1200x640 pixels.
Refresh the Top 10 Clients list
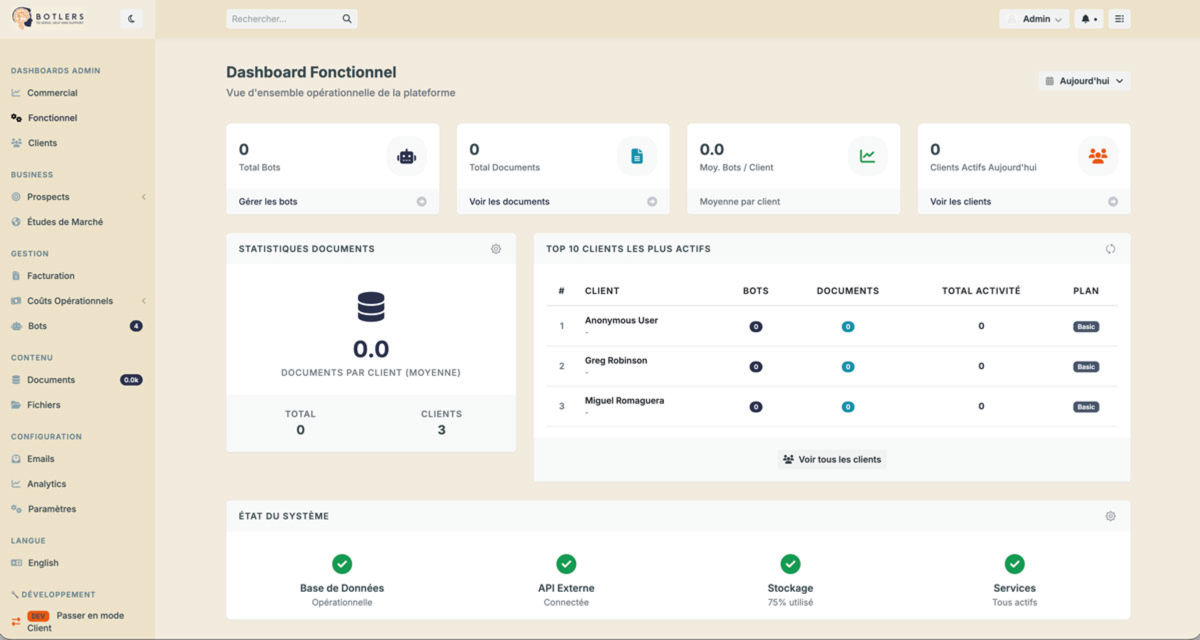tap(1110, 248)
